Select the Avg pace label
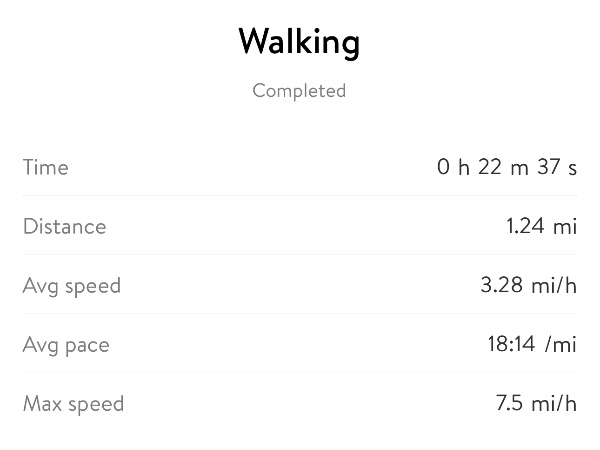 [66, 345]
